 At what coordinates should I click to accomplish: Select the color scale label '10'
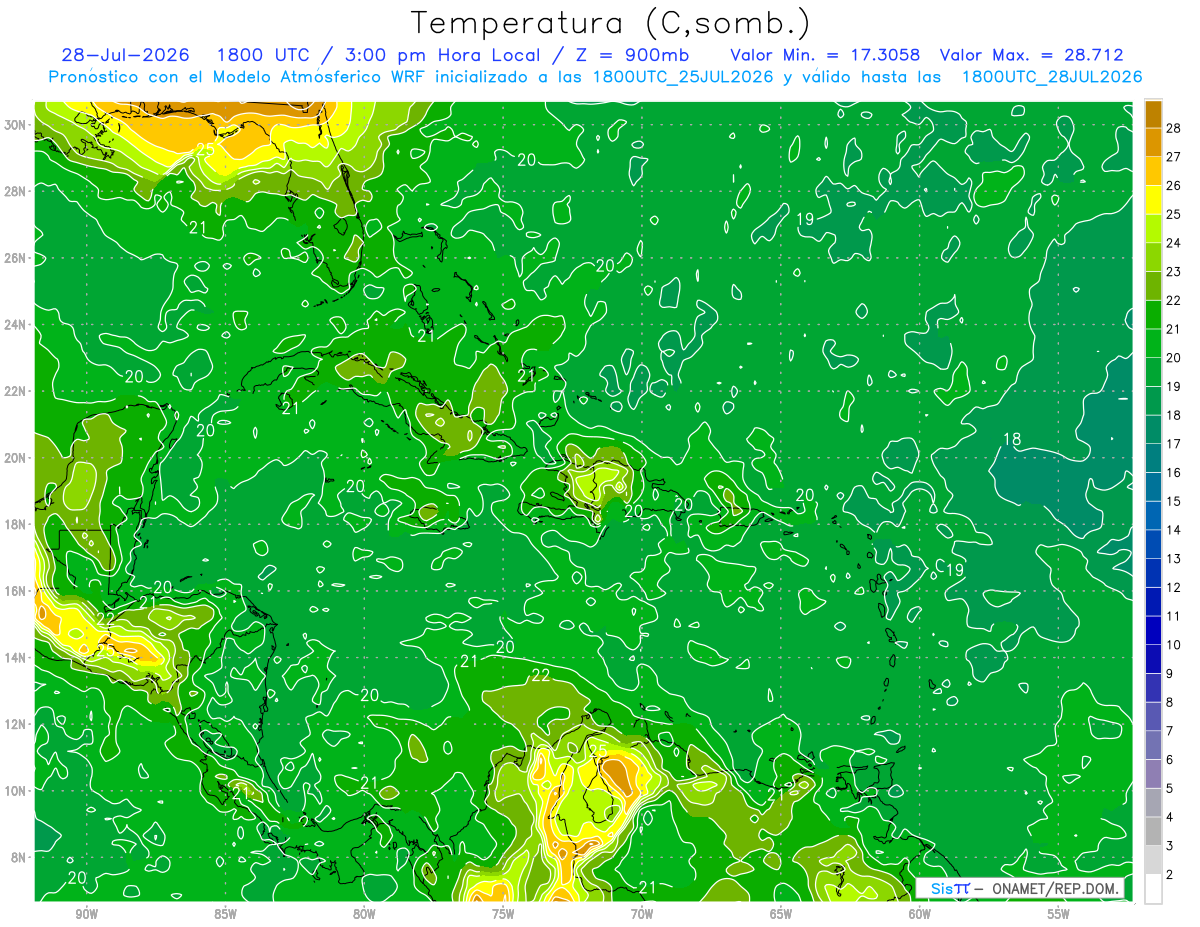[1174, 644]
